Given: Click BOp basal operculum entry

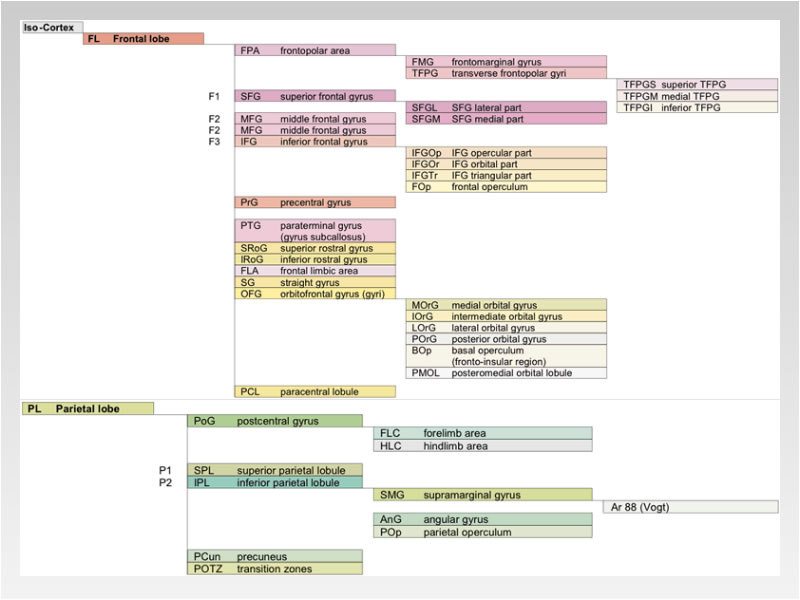Looking at the screenshot, I should (x=506, y=356).
